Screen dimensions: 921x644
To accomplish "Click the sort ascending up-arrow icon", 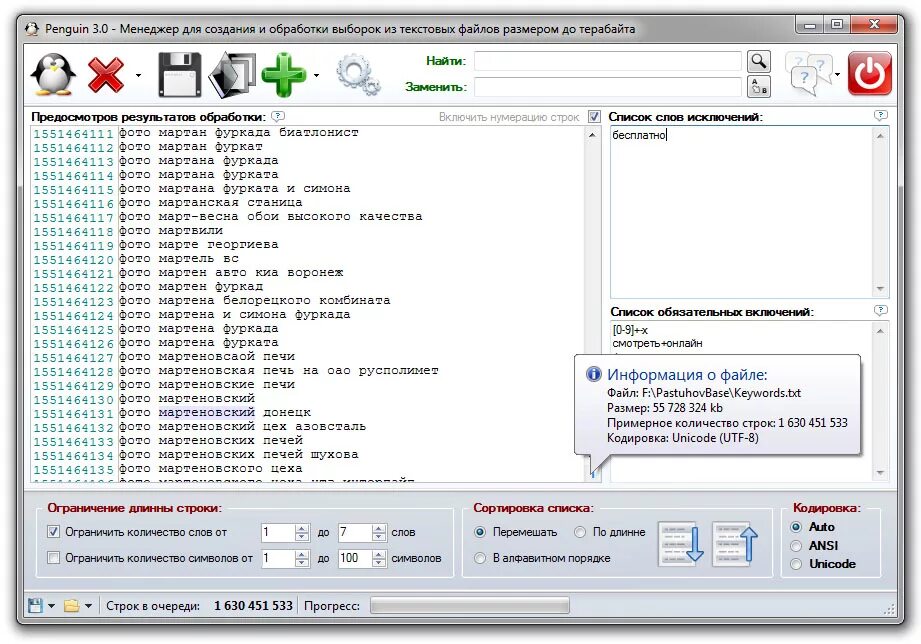I will (734, 544).
